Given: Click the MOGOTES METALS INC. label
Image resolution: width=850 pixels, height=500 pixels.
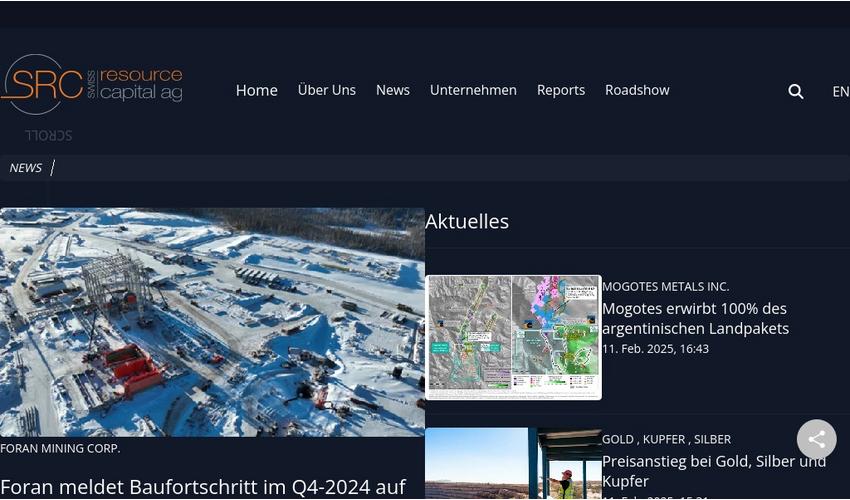Looking at the screenshot, I should 665,286.
